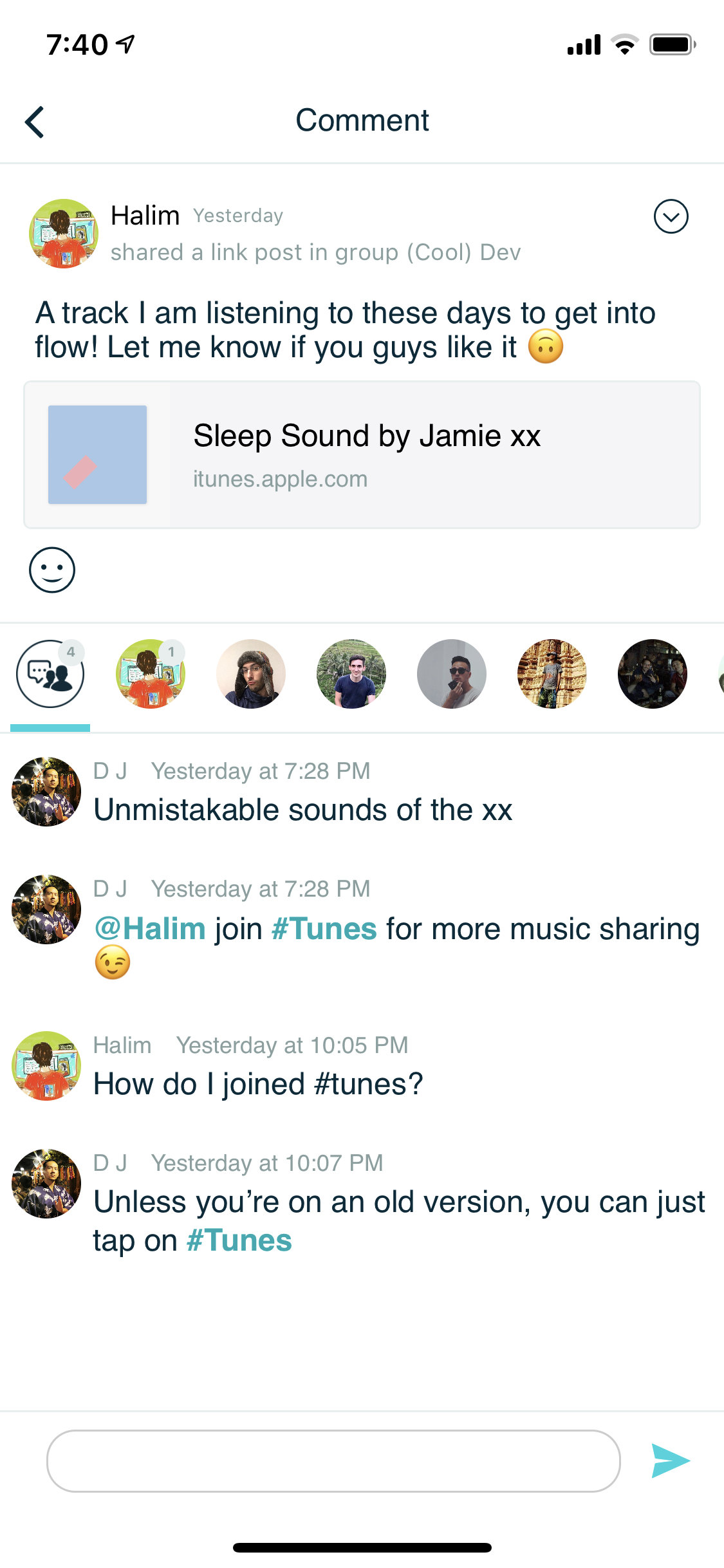Select the avatar in navy shirt outdoors
This screenshot has width=724, height=1568.
tap(351, 674)
